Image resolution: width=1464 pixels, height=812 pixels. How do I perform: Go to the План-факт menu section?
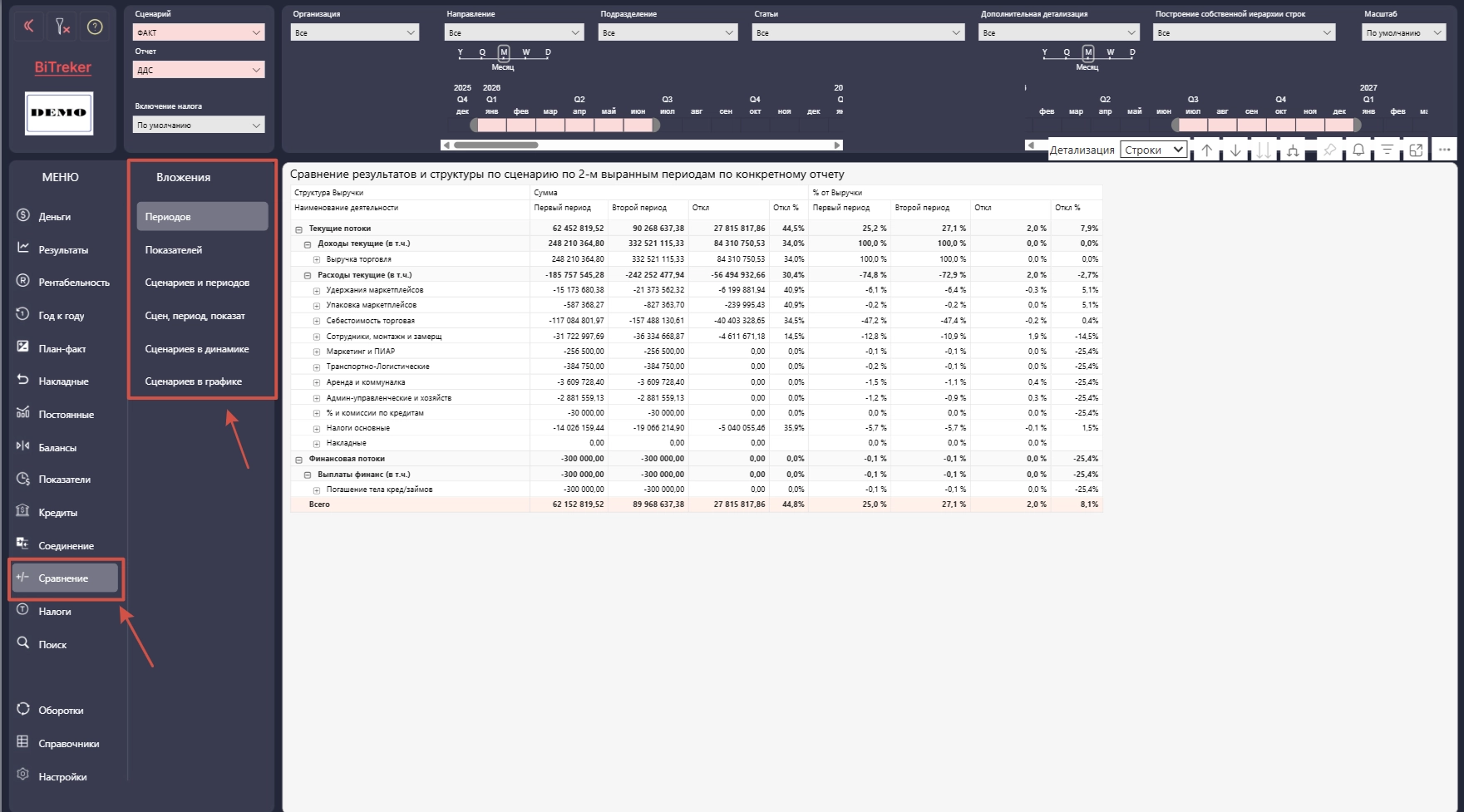coord(62,348)
